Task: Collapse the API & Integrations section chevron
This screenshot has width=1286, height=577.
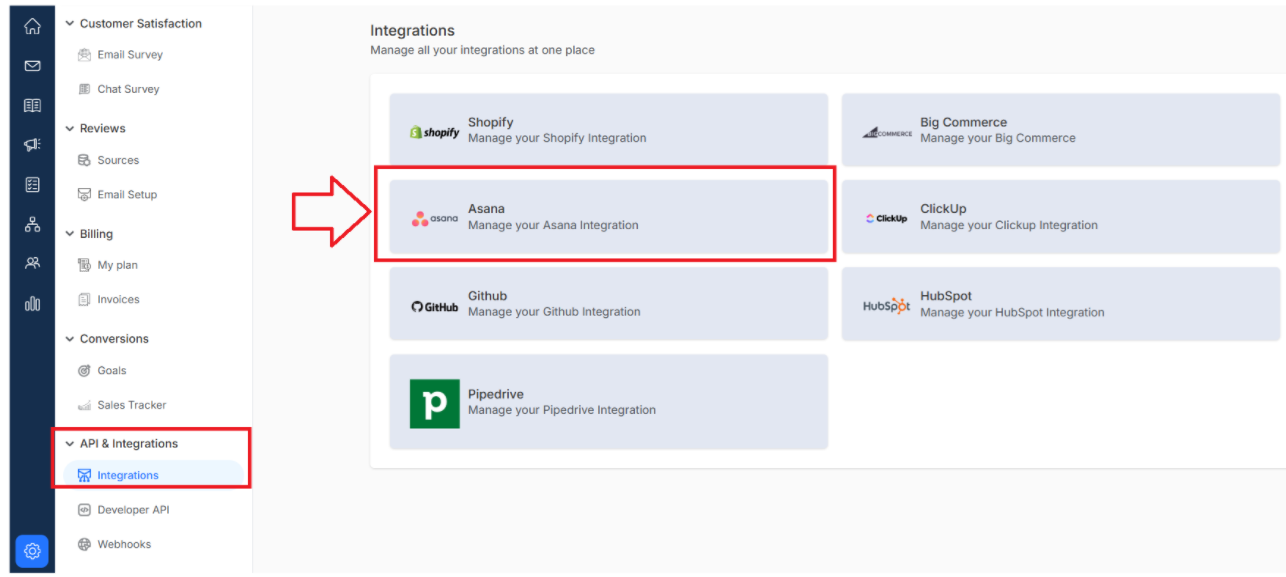Action: [x=70, y=443]
